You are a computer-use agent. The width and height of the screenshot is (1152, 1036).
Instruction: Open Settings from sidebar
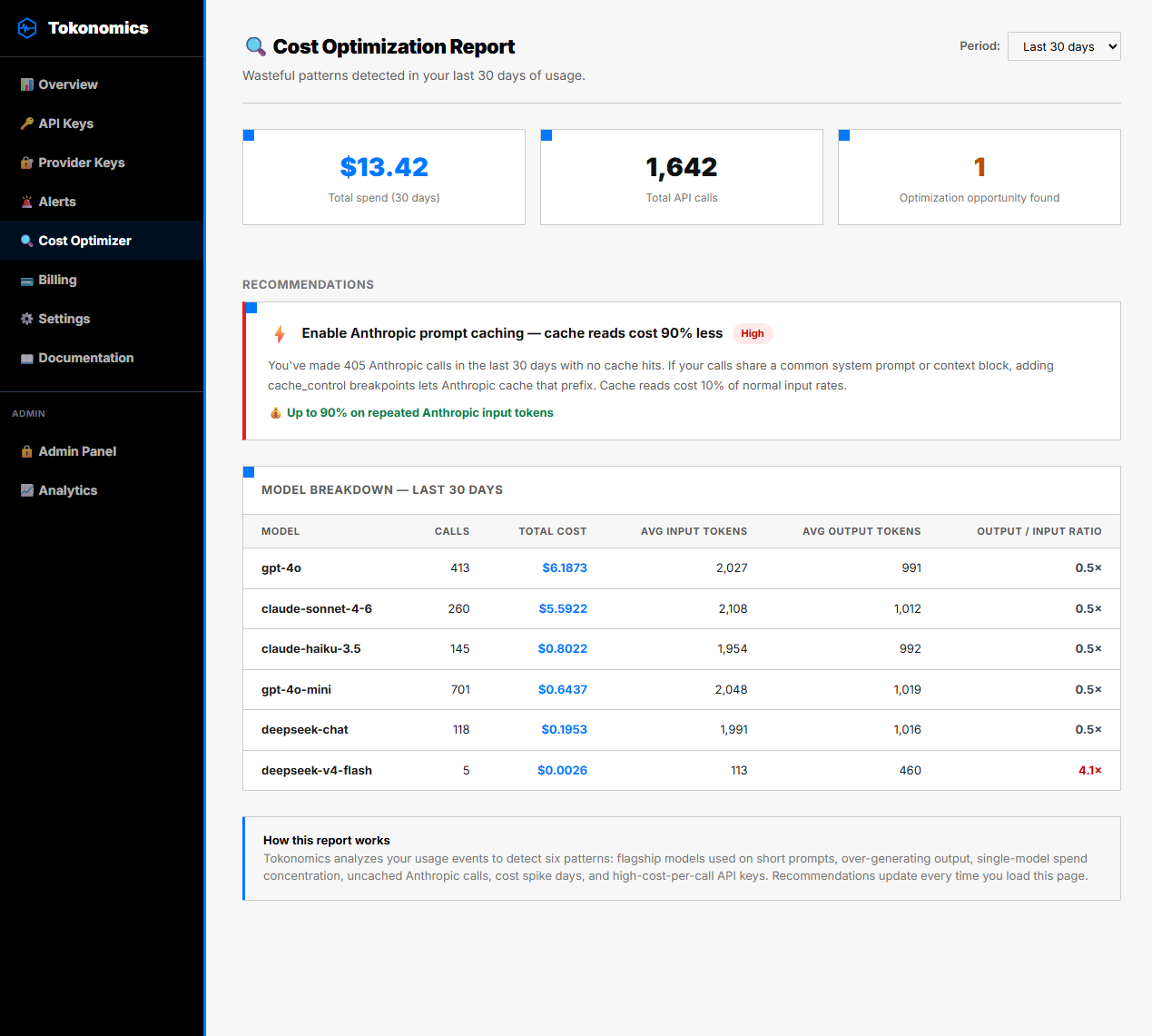[102, 319]
